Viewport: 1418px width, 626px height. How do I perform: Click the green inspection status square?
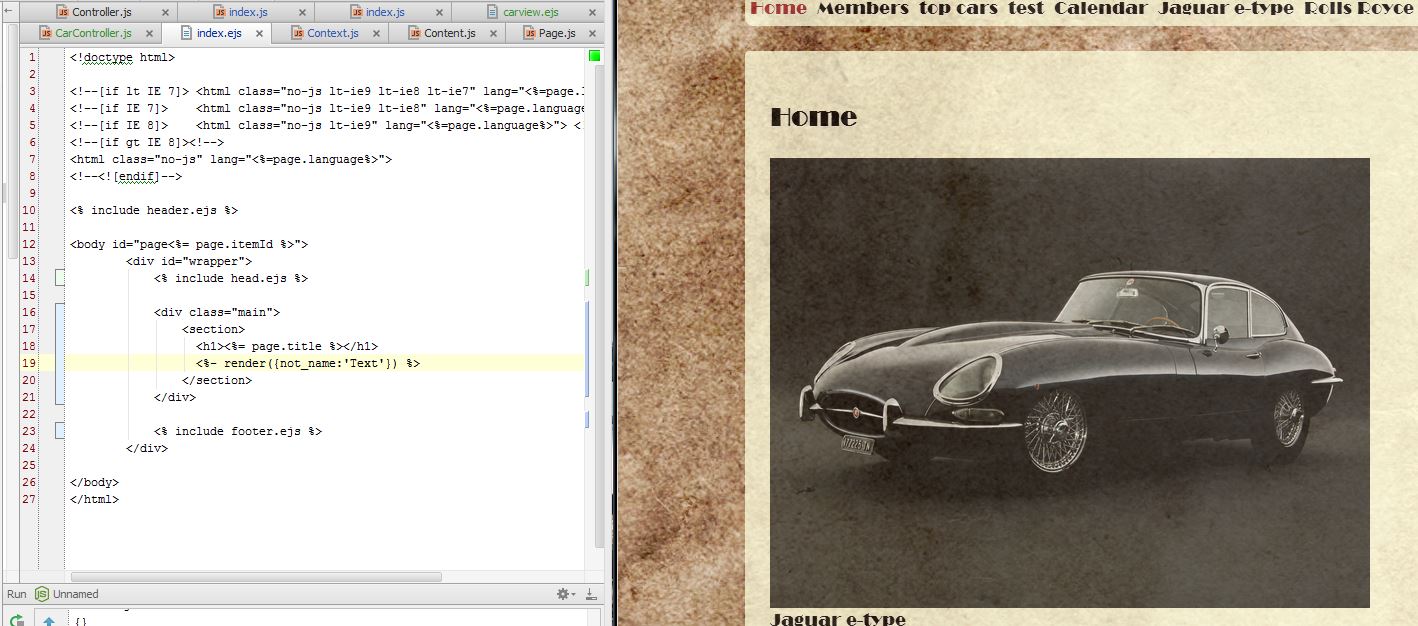tap(594, 56)
